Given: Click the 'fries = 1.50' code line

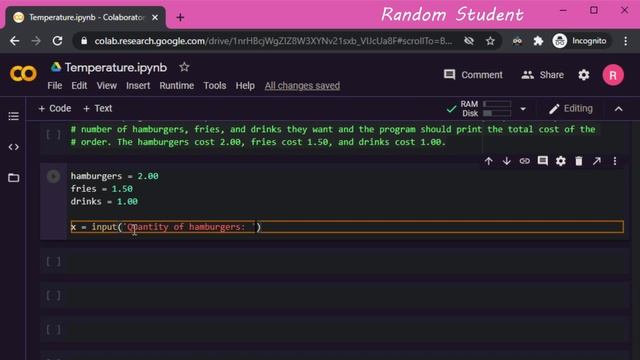Looking at the screenshot, I should pos(102,189).
